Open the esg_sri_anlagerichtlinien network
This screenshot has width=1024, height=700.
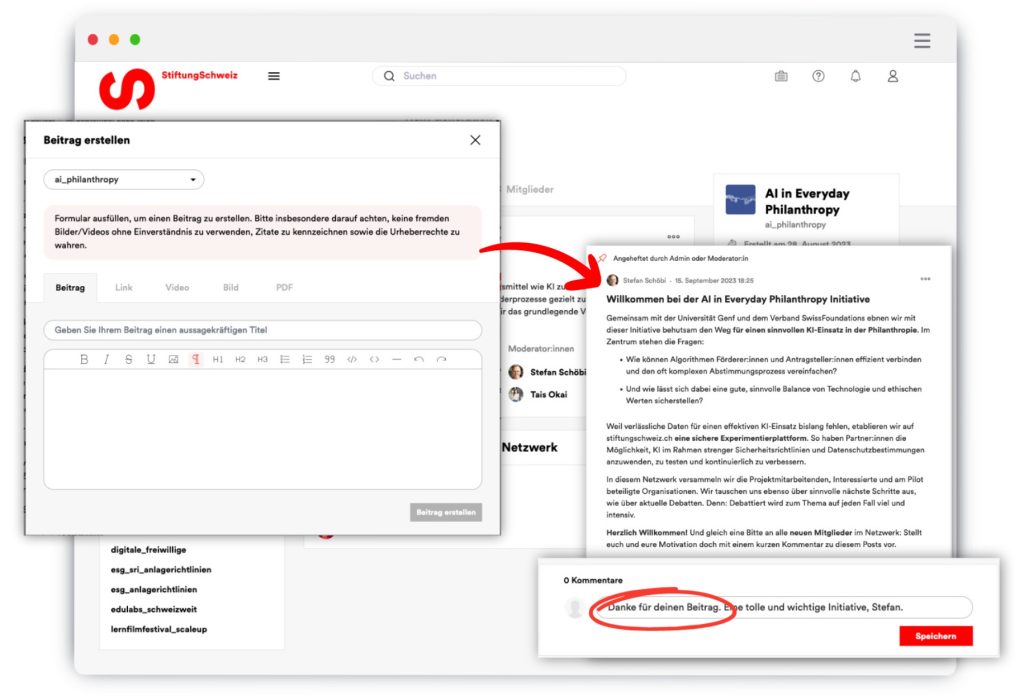tap(161, 569)
